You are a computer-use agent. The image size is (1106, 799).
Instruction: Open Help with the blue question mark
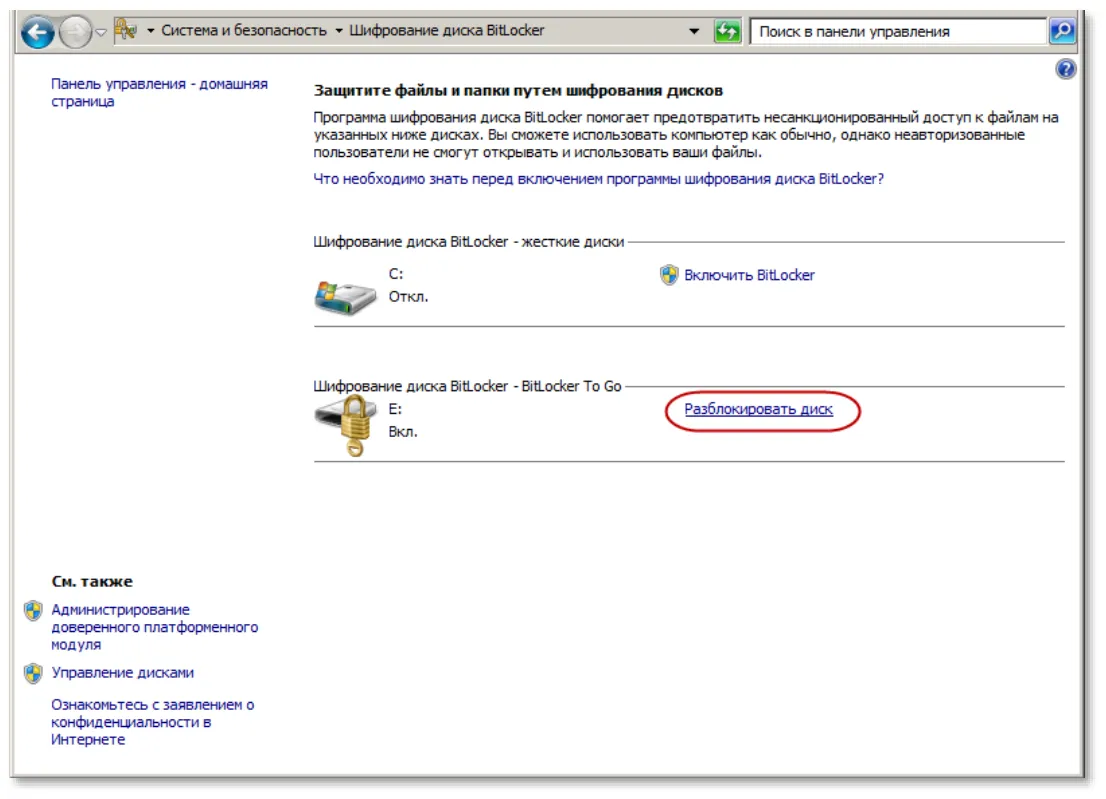1065,69
